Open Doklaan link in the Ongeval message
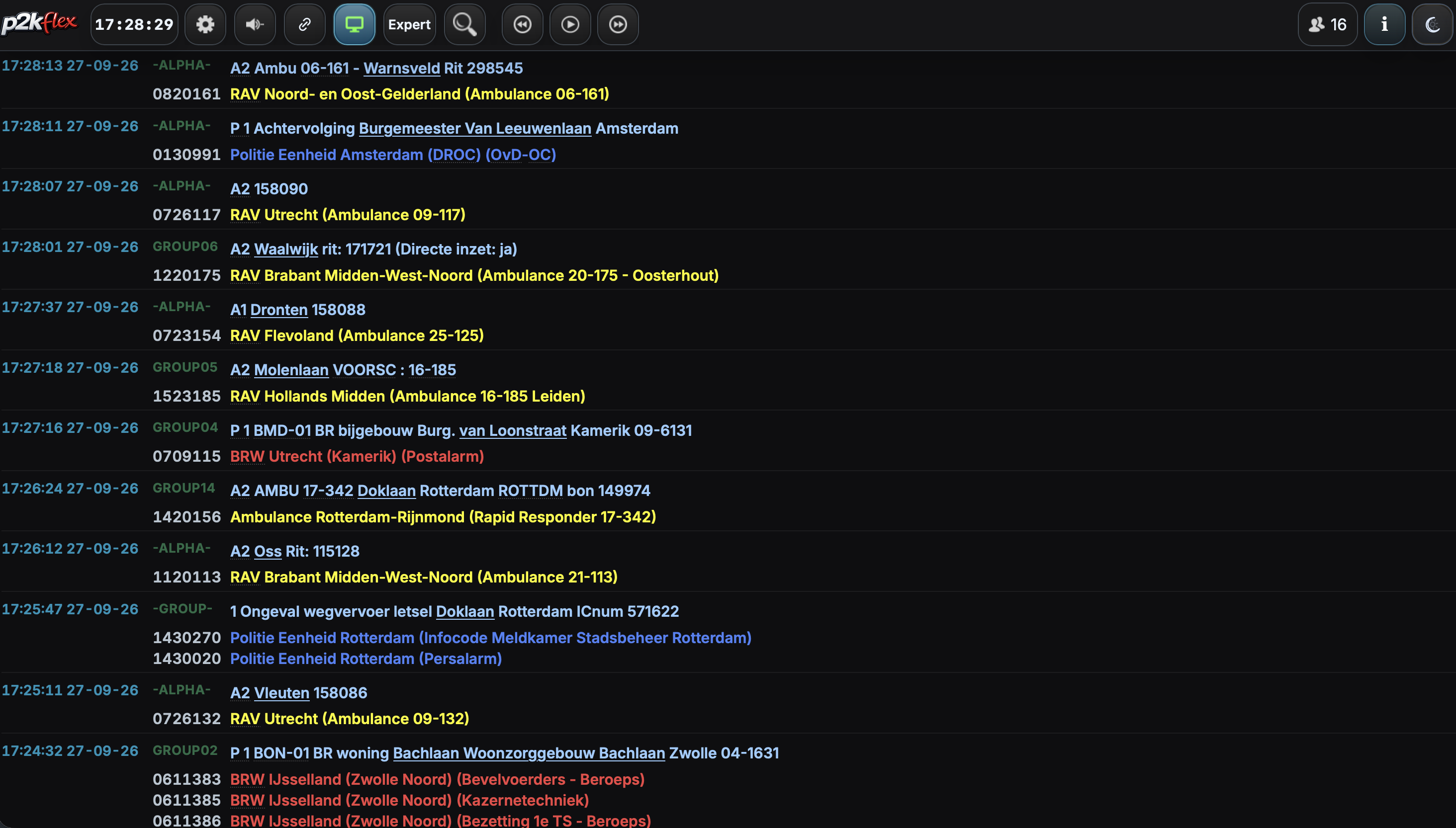Screen dimensions: 1456x828 click(465, 612)
